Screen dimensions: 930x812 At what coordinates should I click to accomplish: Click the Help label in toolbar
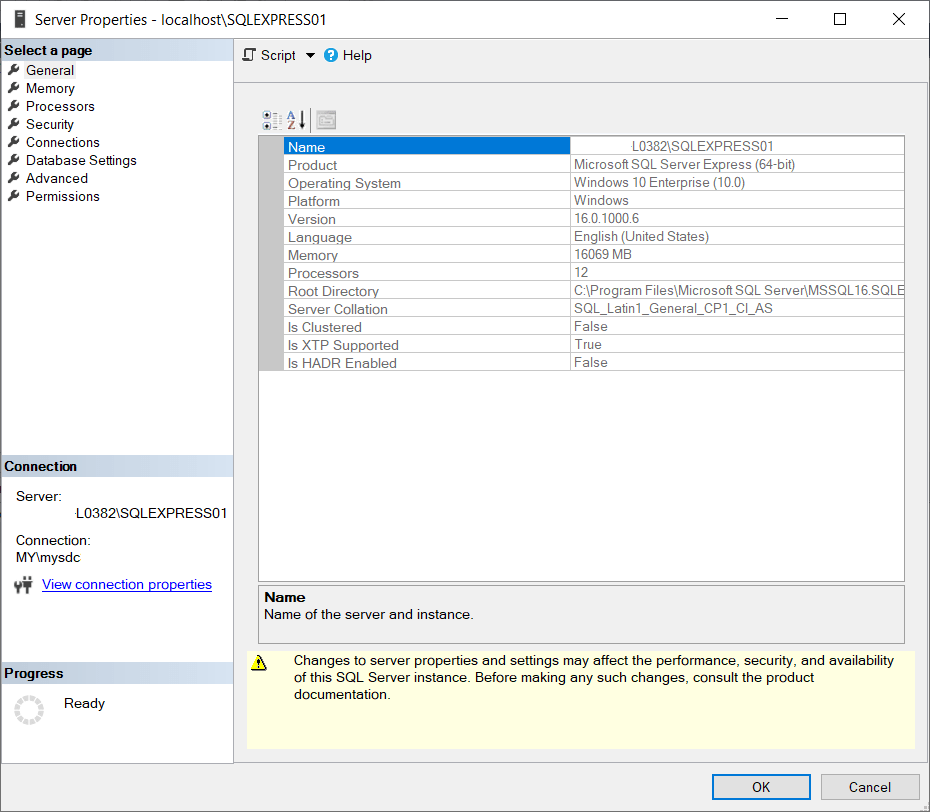point(357,55)
